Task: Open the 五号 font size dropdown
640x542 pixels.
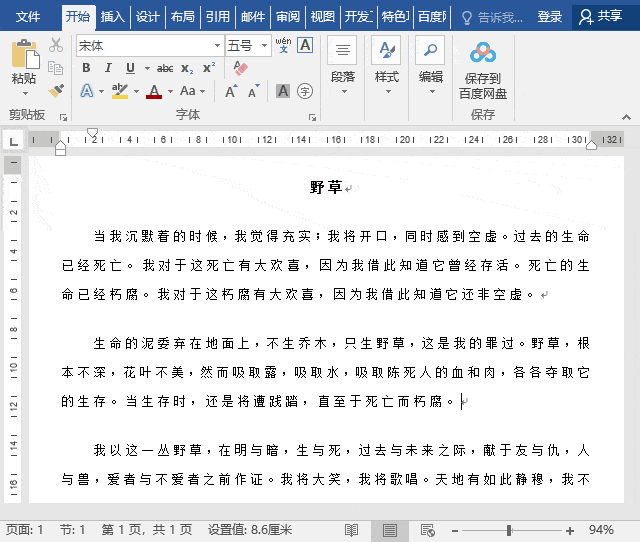Action: [x=263, y=46]
